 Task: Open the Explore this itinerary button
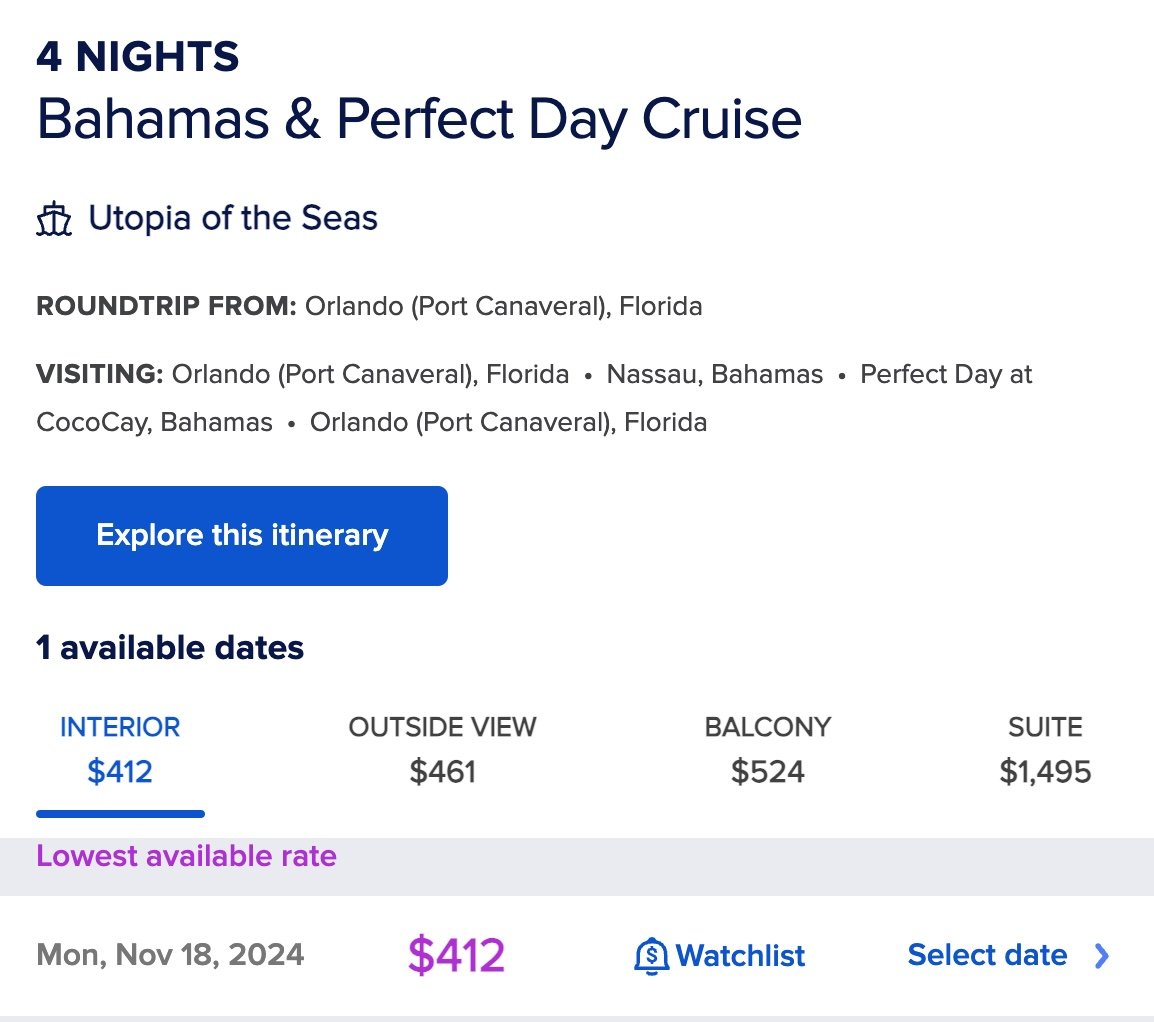(x=241, y=536)
